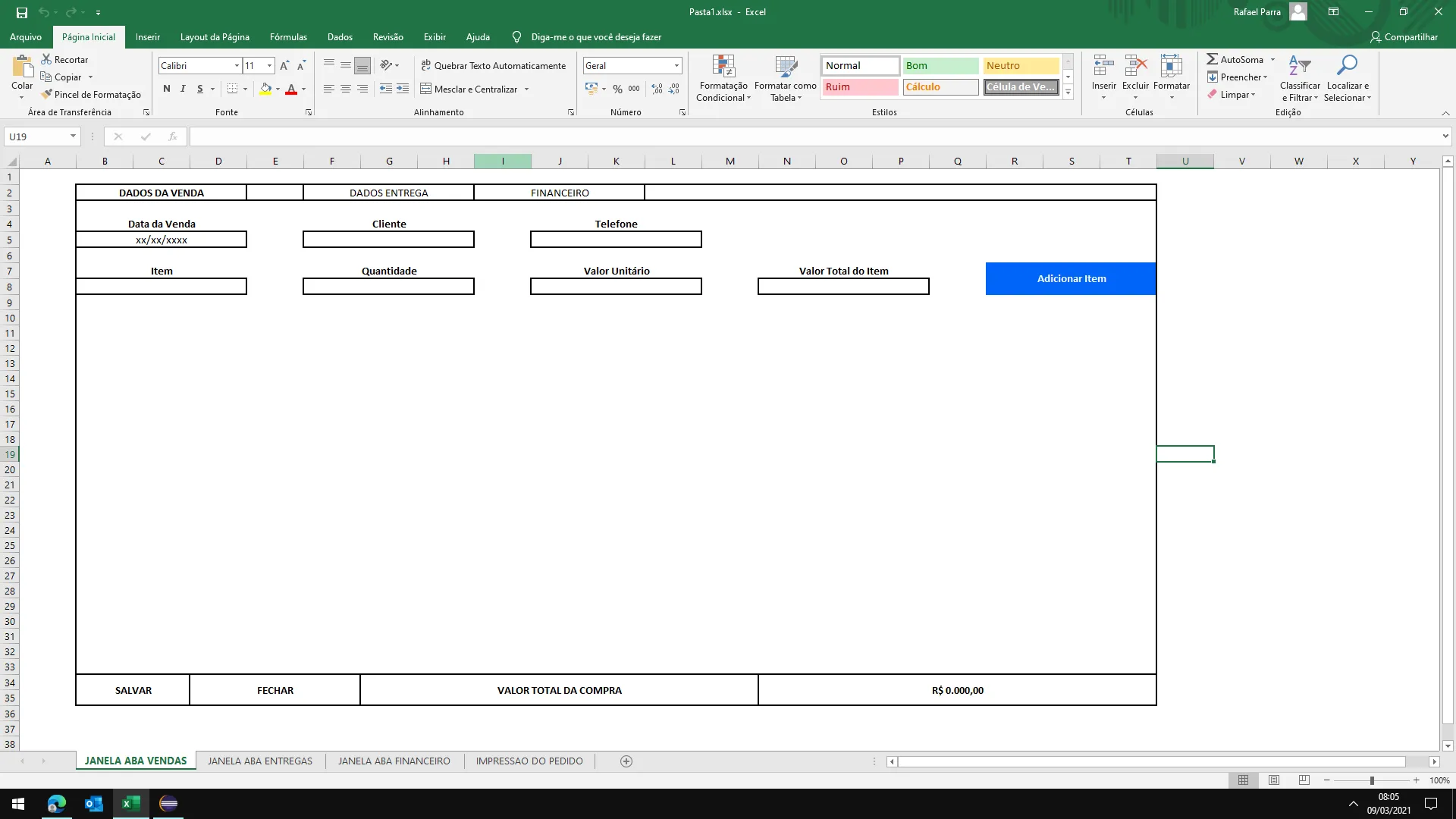Click the Cliente input cell
This screenshot has height=819, width=1456.
(388, 240)
